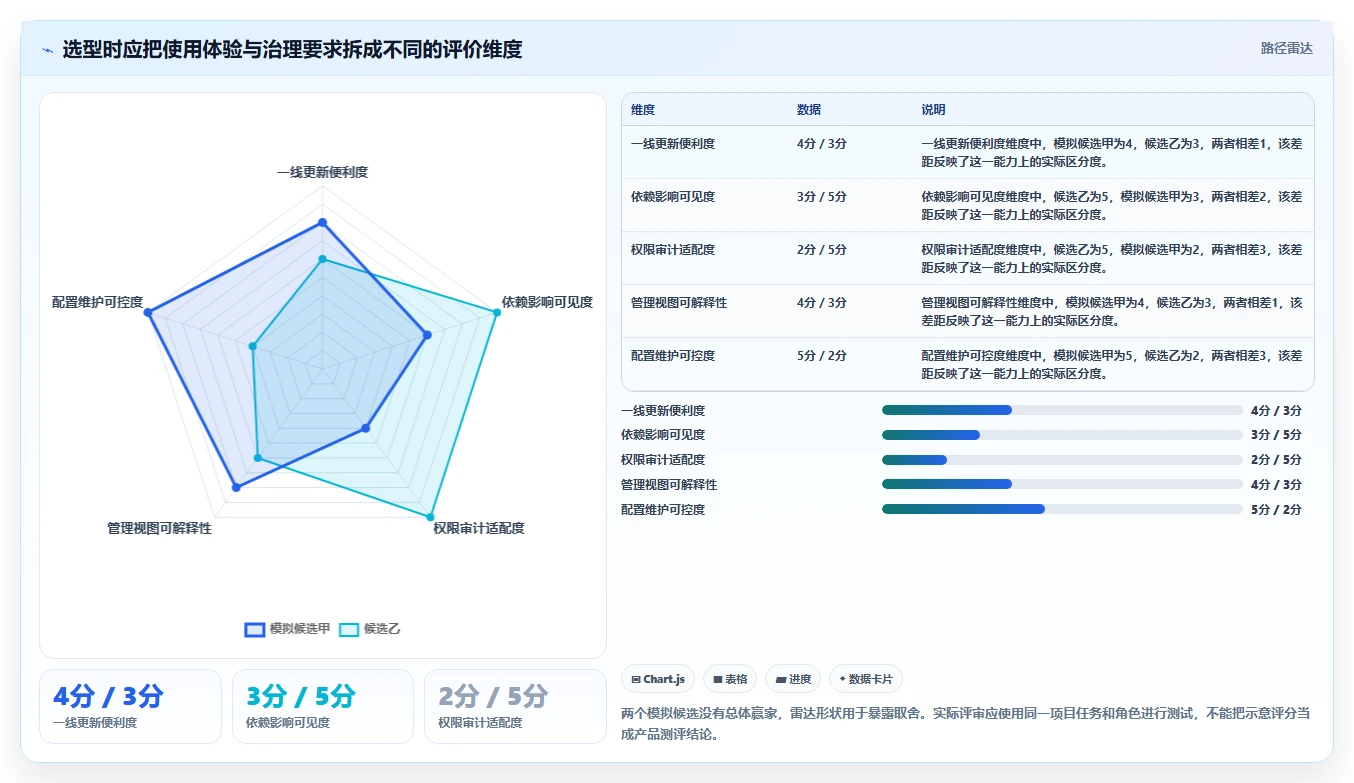
Task: Click the 数据 column header
Action: (x=809, y=110)
